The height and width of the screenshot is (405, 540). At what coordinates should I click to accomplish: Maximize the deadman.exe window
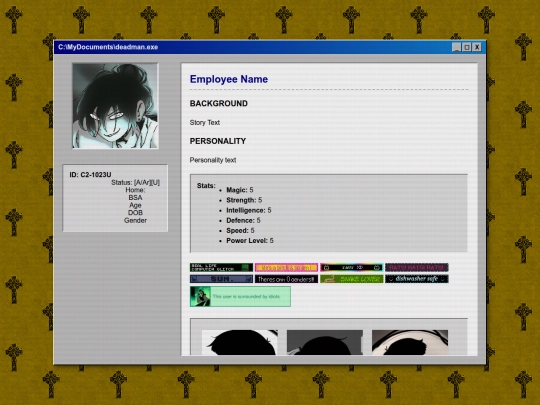tap(467, 47)
